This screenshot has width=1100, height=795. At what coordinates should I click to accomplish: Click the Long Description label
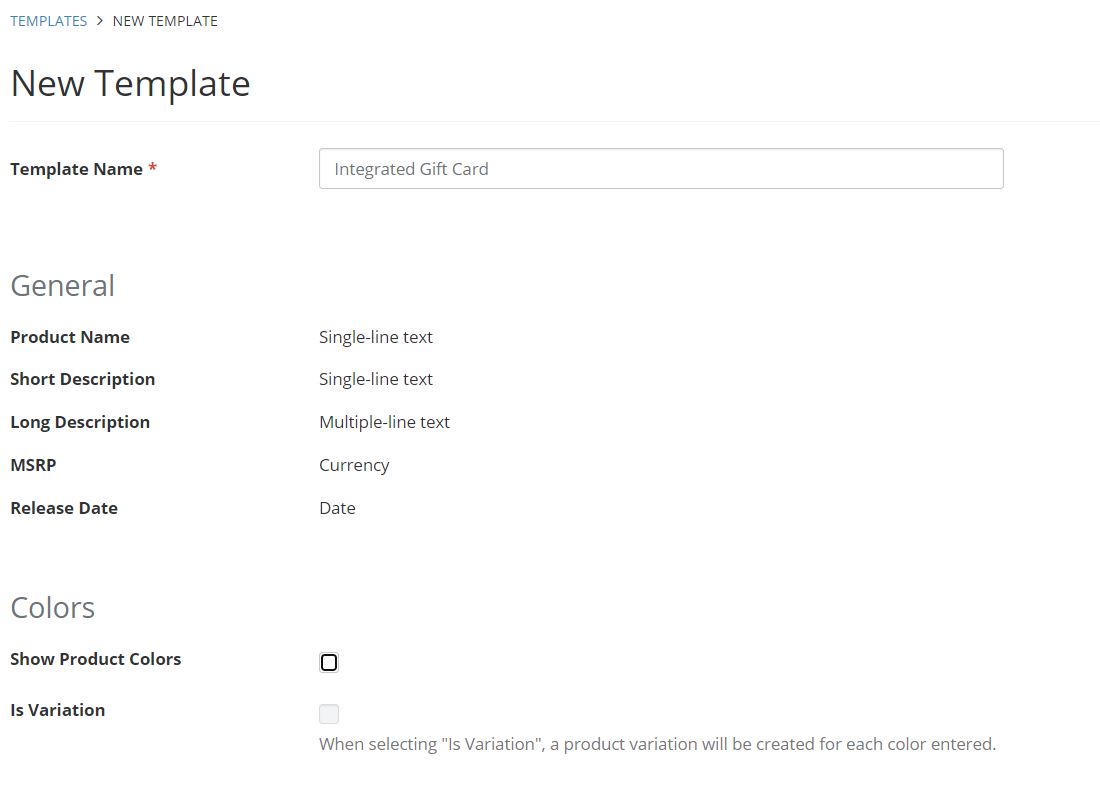tap(80, 422)
